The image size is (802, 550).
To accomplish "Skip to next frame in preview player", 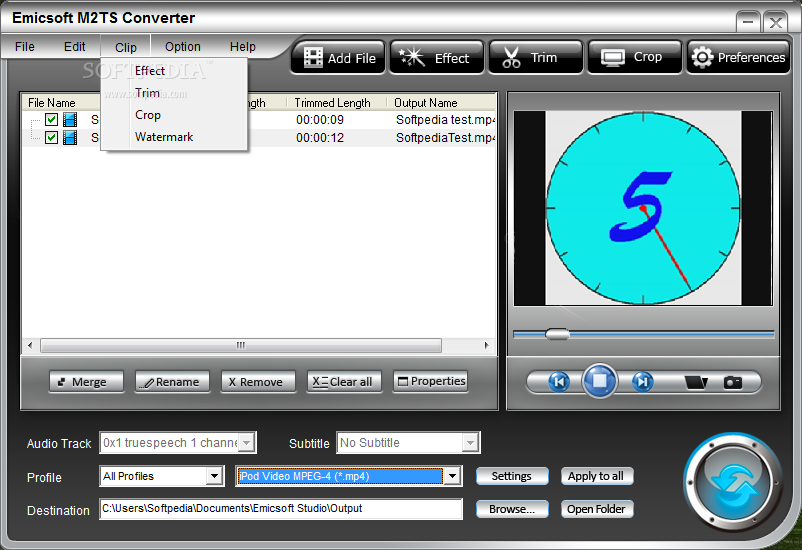I will click(x=642, y=382).
